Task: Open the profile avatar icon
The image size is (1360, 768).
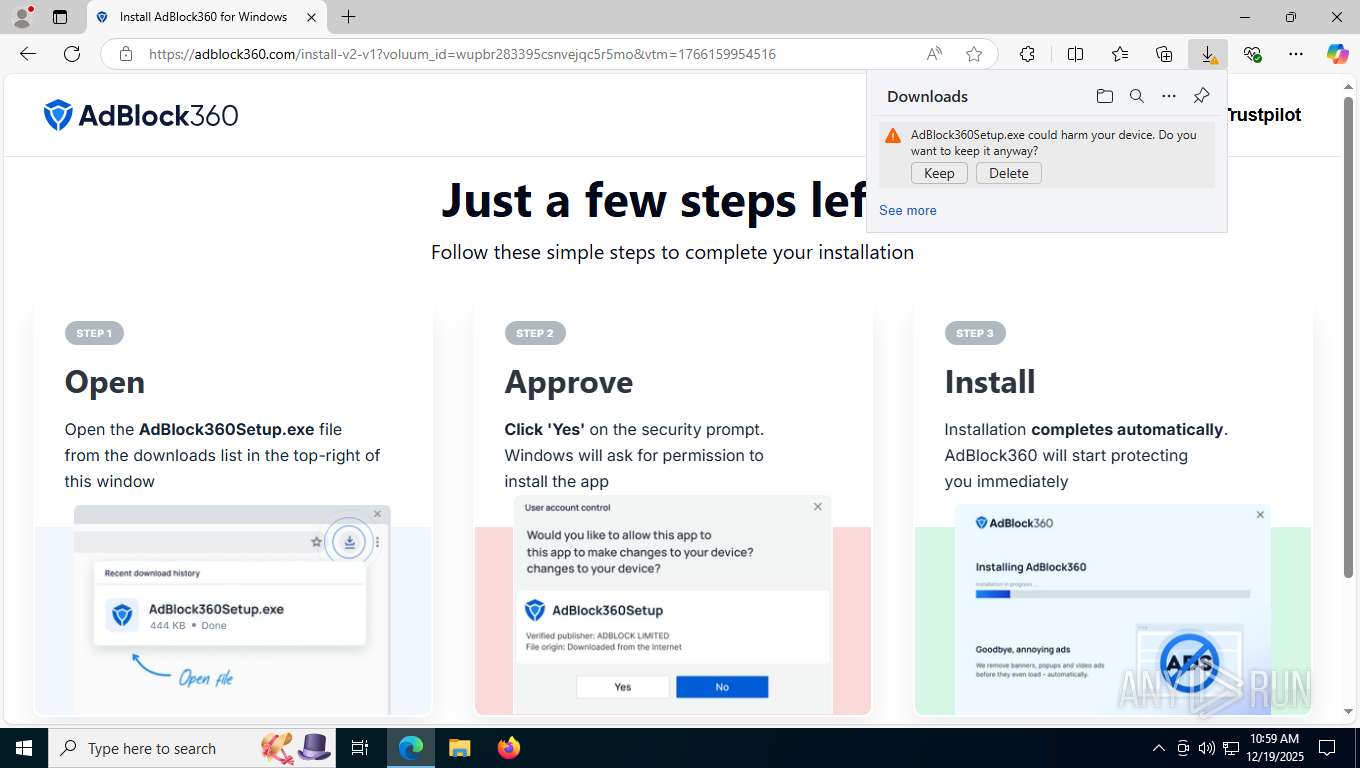Action: (22, 16)
